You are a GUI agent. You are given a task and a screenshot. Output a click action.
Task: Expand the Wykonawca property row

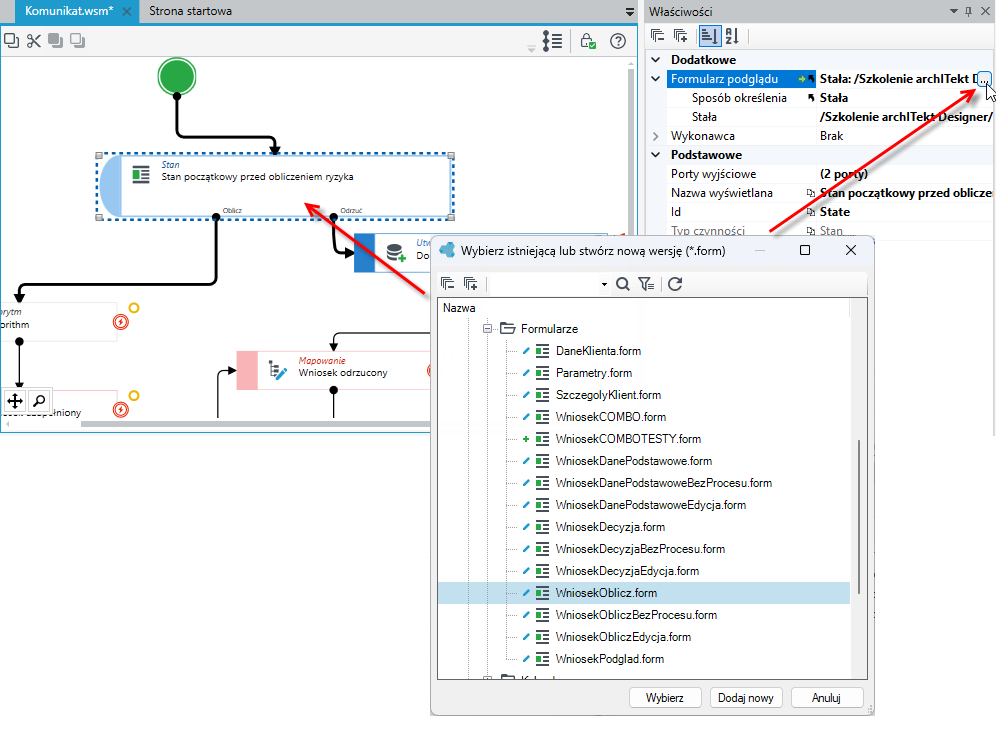656,136
